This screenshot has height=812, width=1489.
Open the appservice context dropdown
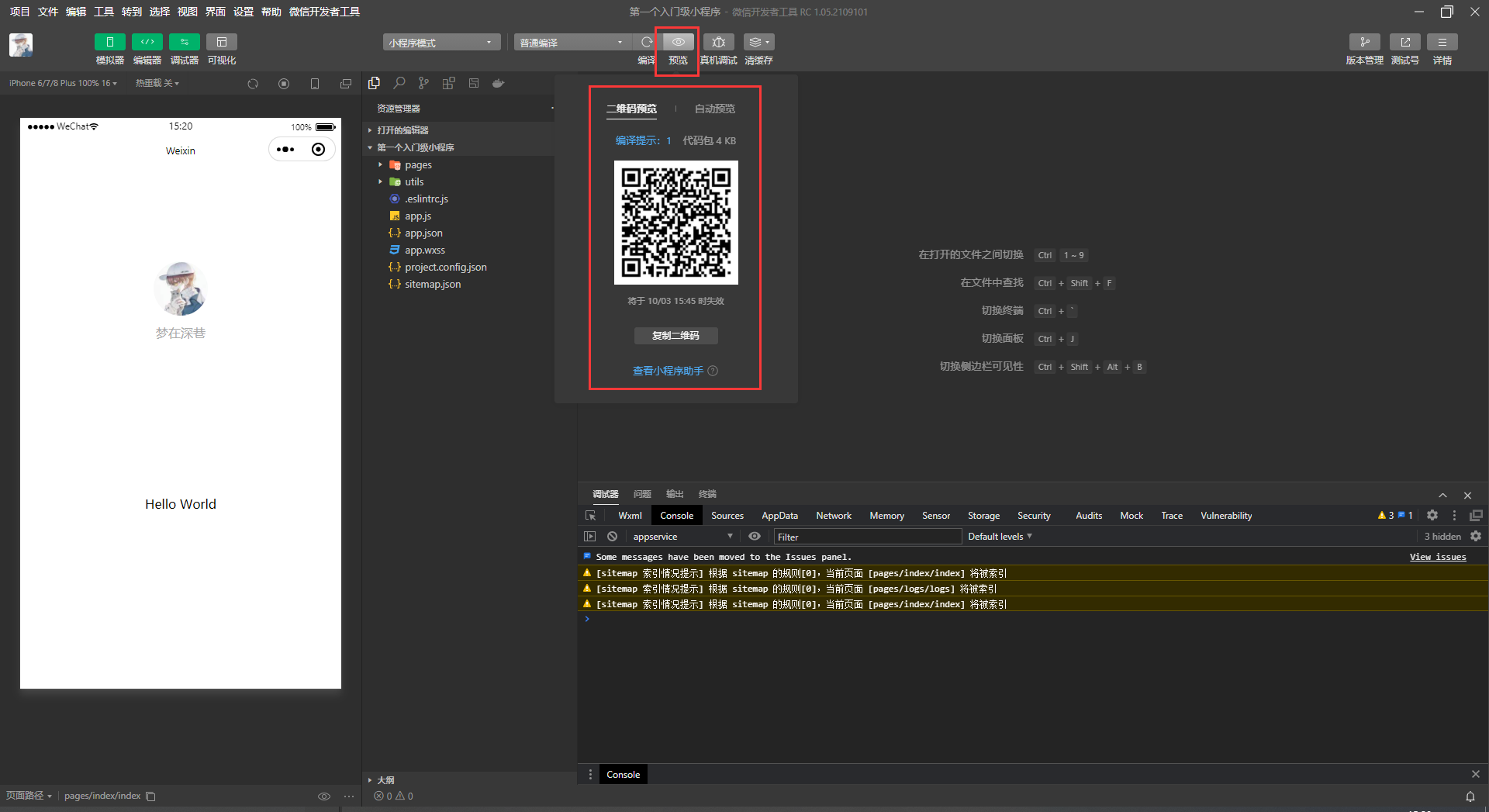coord(682,537)
